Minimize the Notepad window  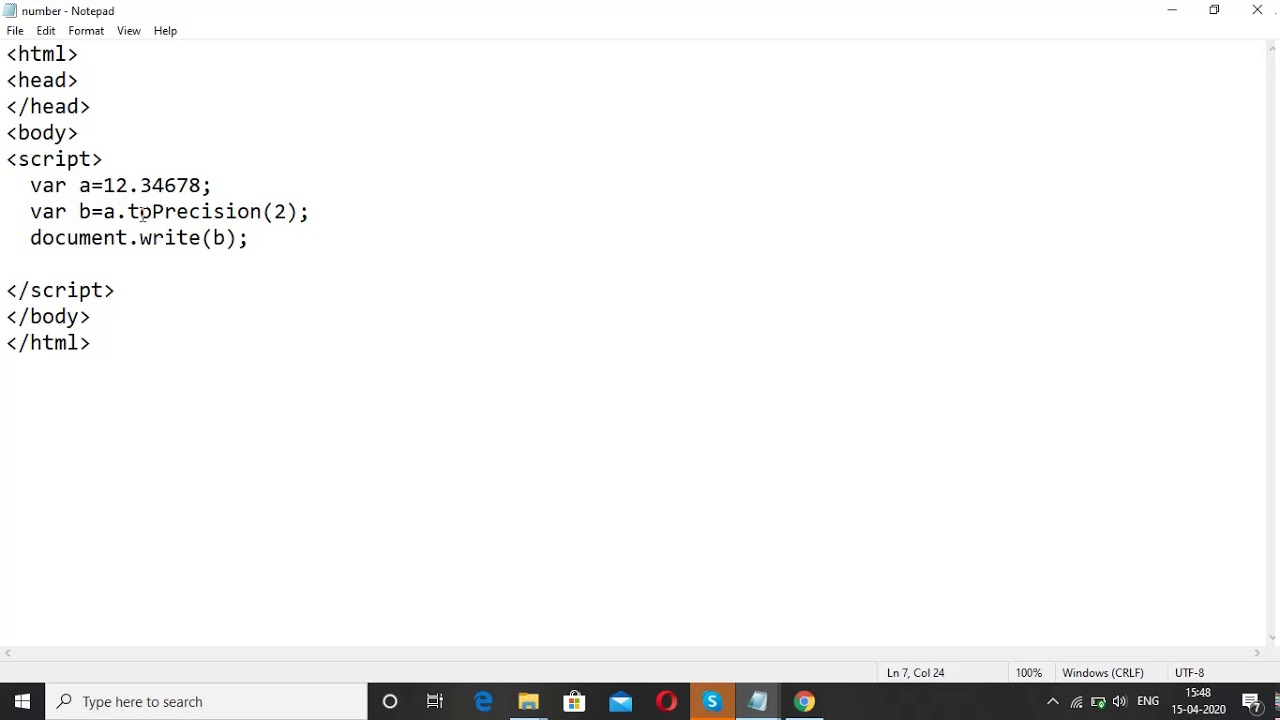pos(1172,10)
